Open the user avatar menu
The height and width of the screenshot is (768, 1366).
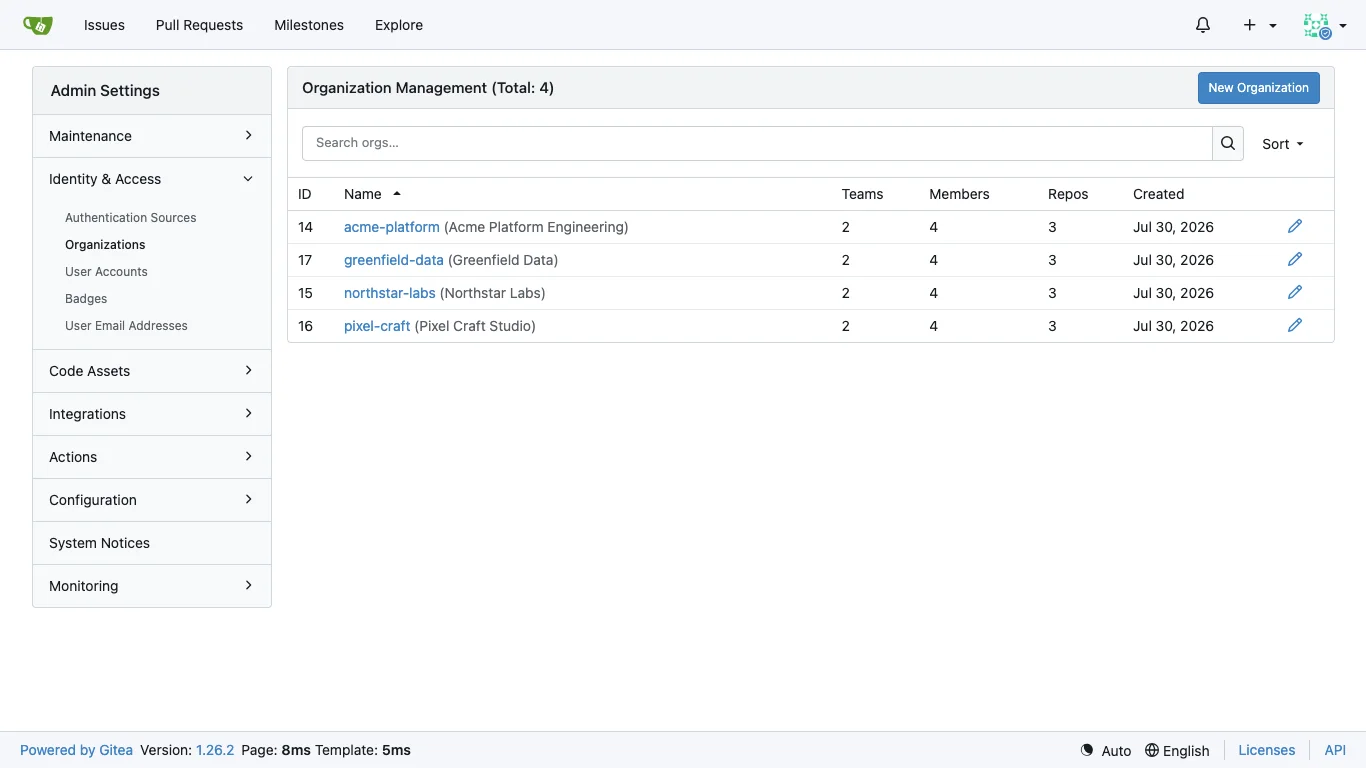[x=1325, y=26]
